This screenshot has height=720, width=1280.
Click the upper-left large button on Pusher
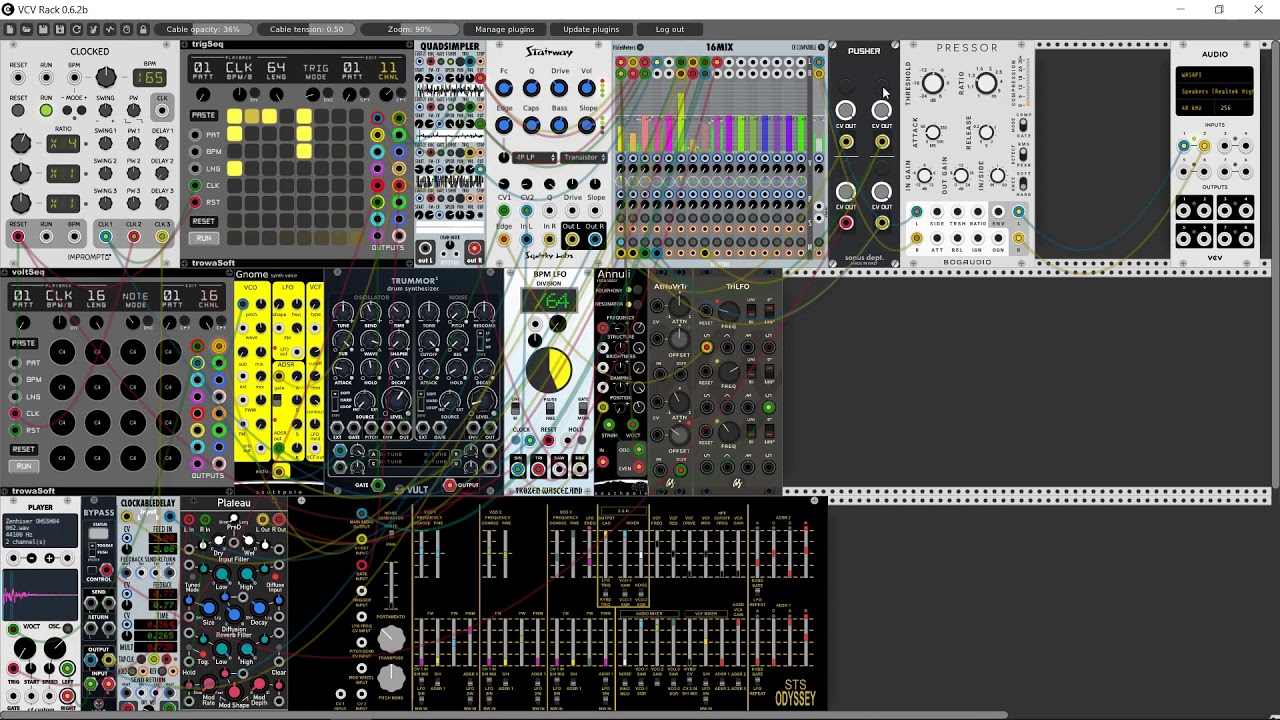point(846,110)
